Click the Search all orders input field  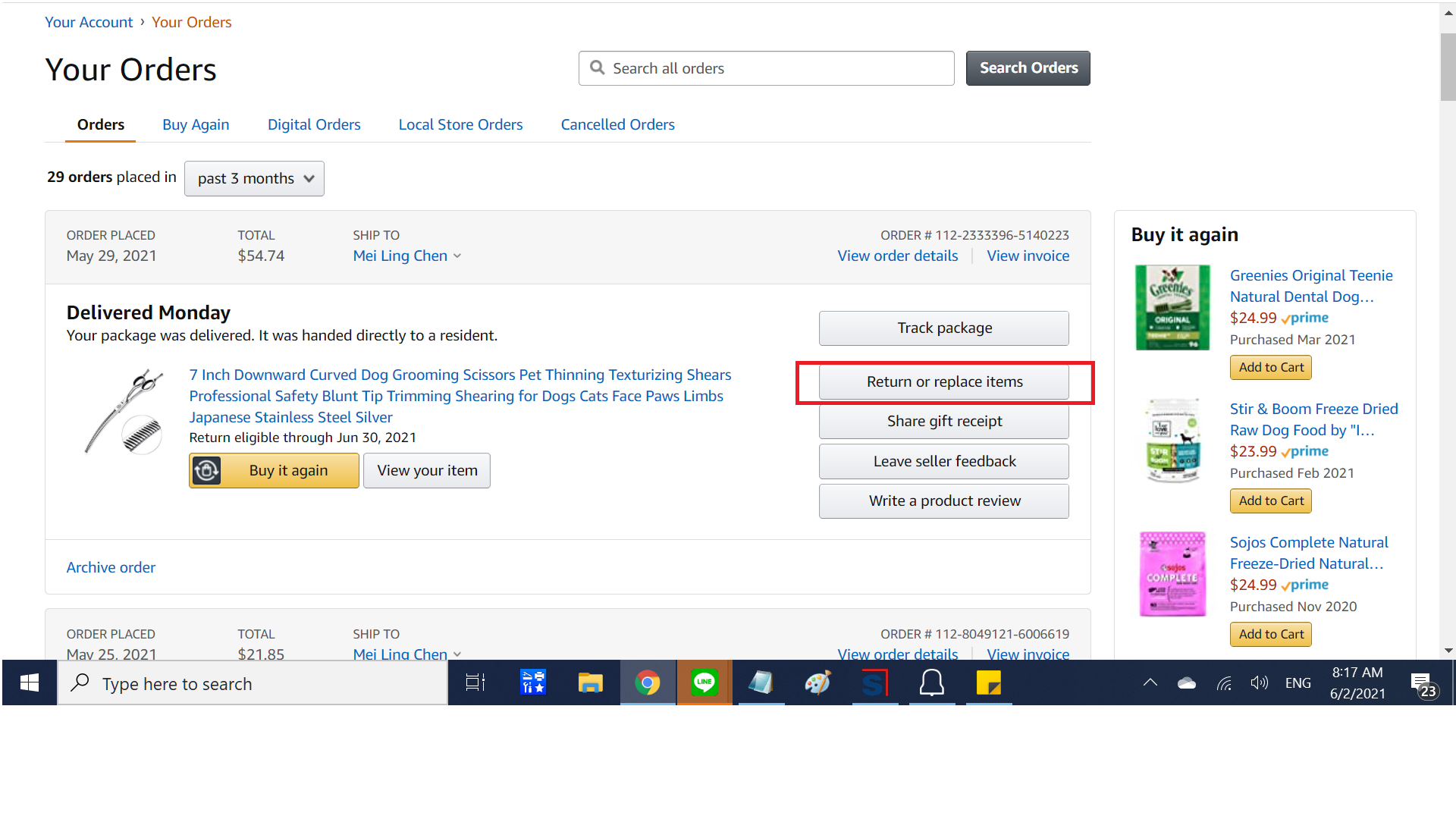tap(766, 68)
